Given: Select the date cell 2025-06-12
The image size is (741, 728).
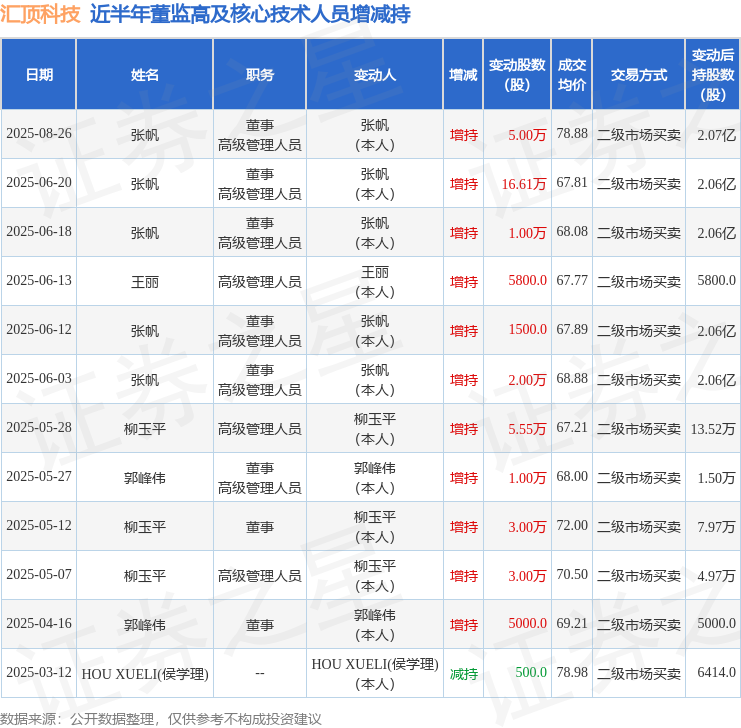Looking at the screenshot, I should click(39, 329).
